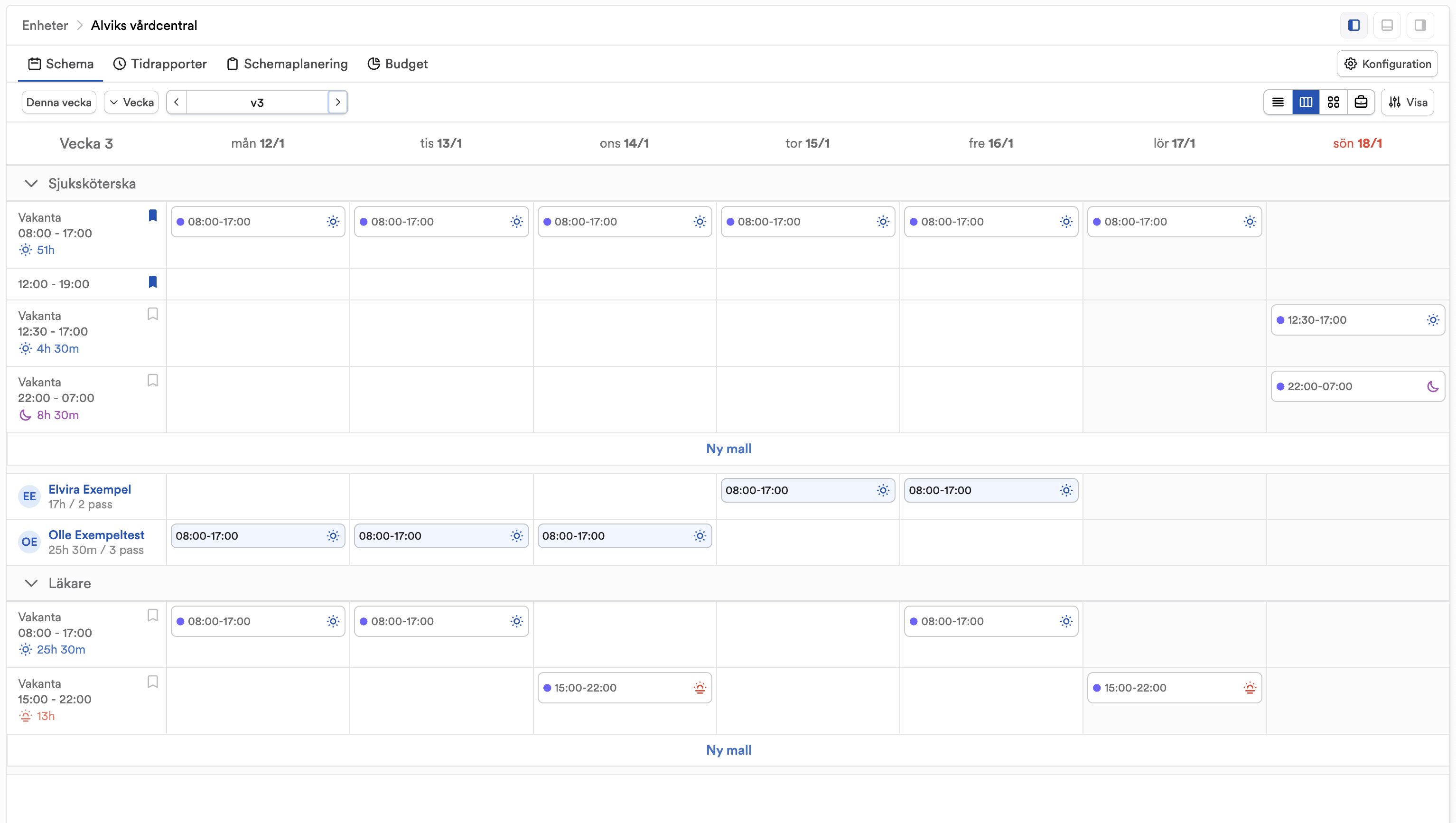1456x823 pixels.
Task: Open Elvira Exempel's Friday 08:00-17:00 shift
Action: (x=991, y=490)
